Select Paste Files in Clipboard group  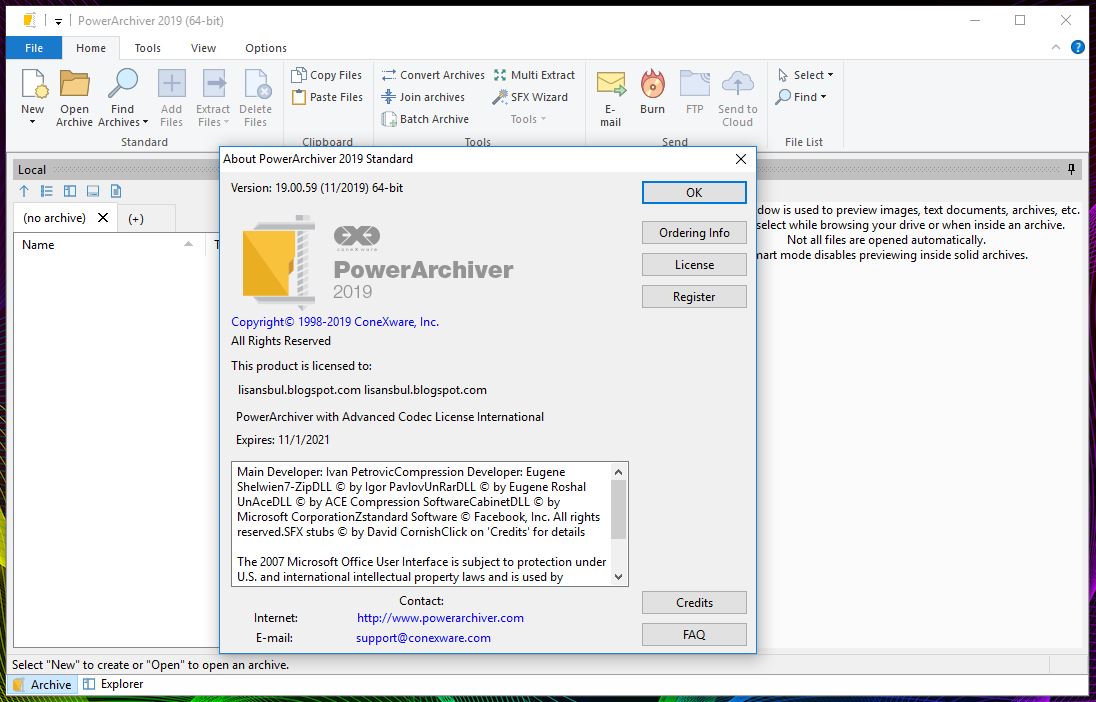point(326,97)
